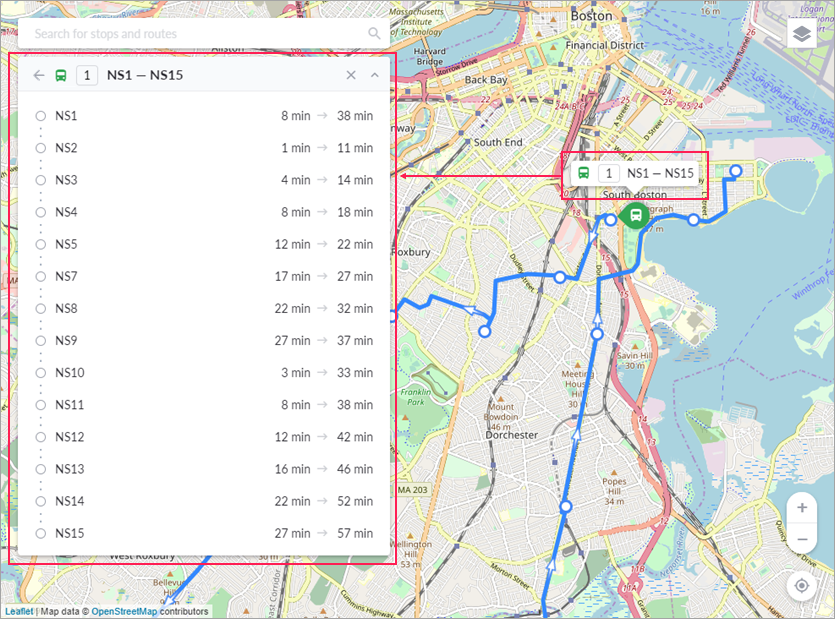Click route number 1 badge in panel header

pos(87,75)
